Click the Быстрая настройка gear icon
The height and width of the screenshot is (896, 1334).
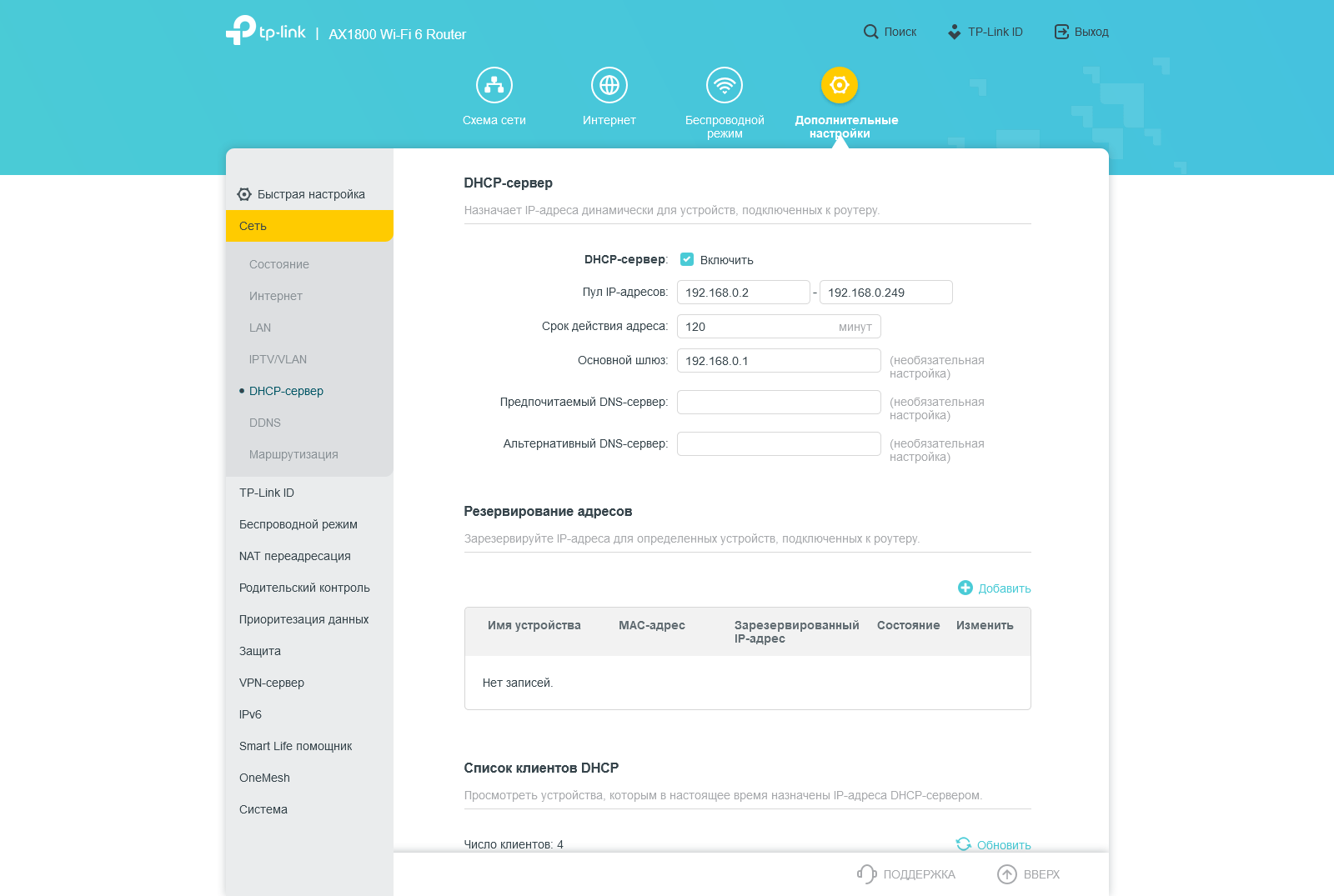tap(244, 194)
